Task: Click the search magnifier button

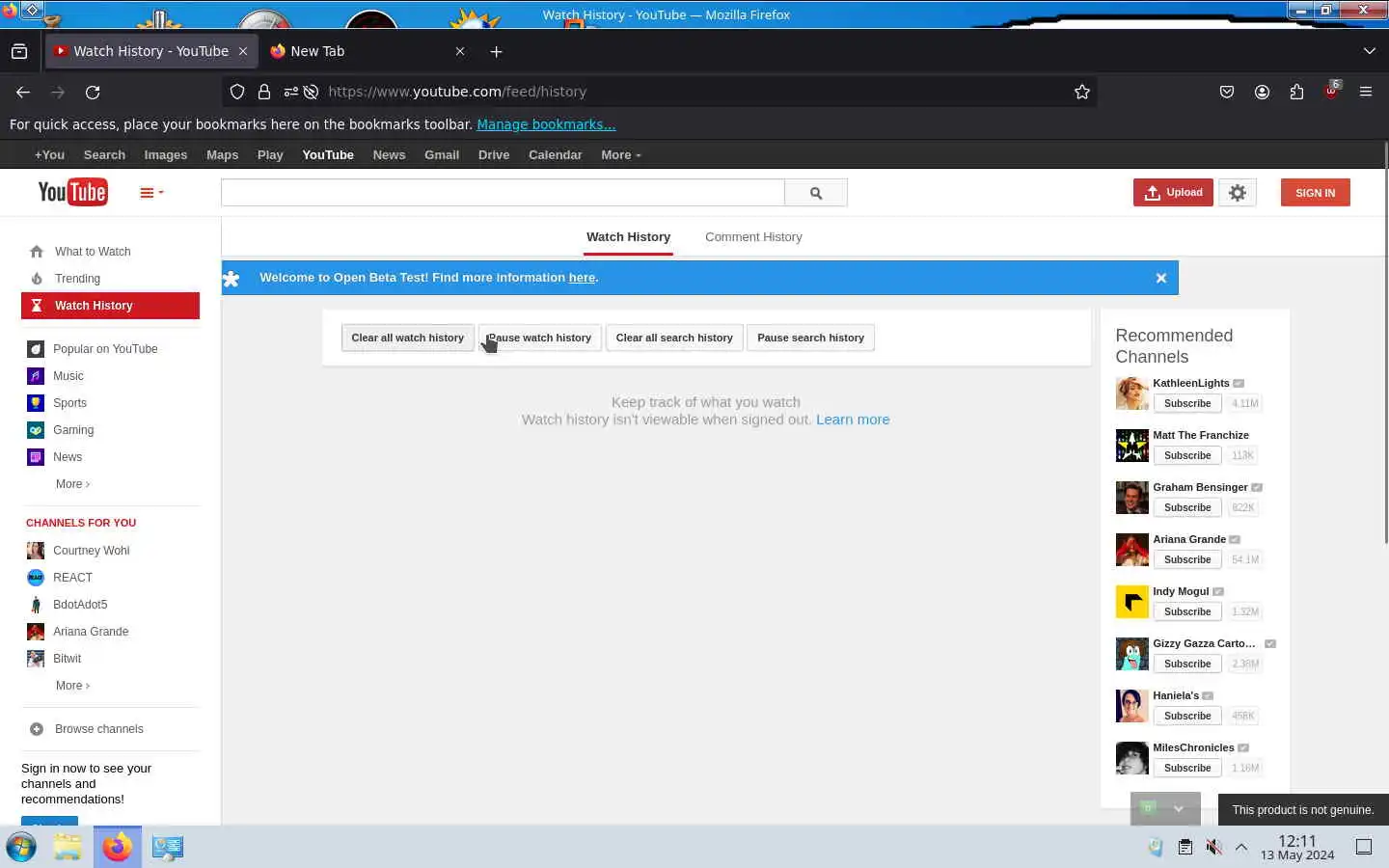Action: (816, 193)
